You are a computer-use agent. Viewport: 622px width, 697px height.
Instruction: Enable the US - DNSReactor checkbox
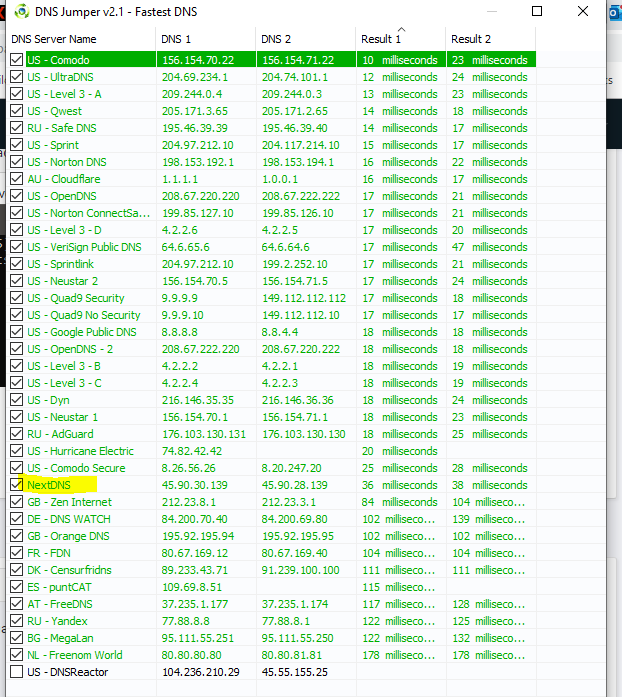click(16, 672)
